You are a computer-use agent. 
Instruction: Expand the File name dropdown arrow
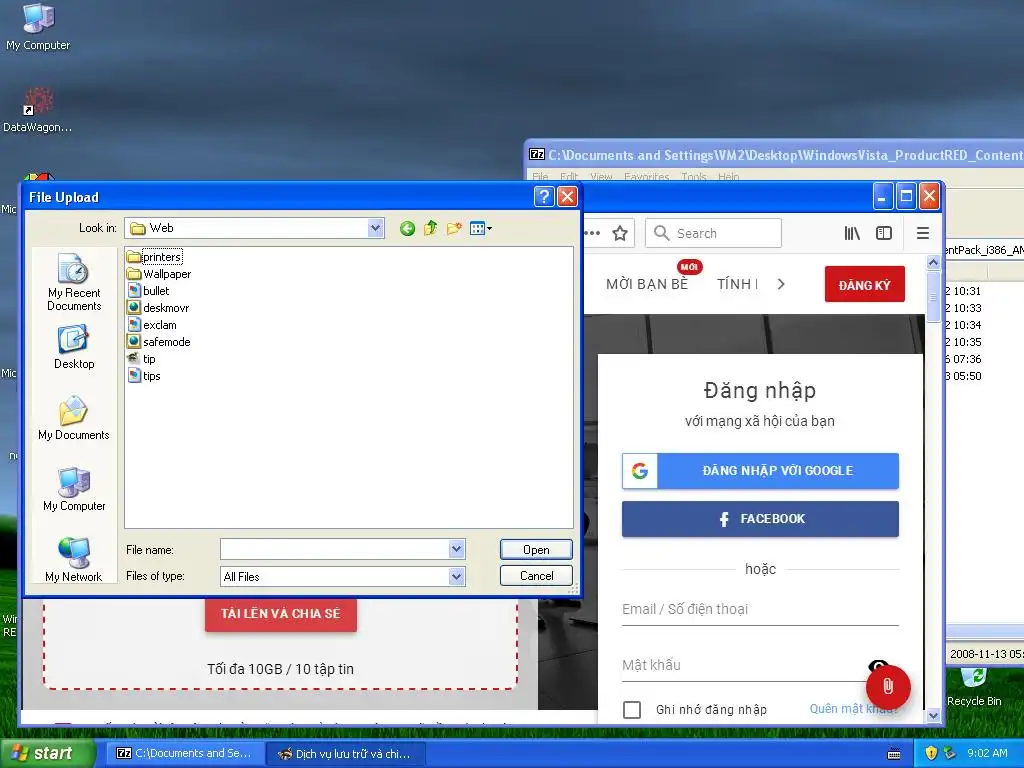456,549
